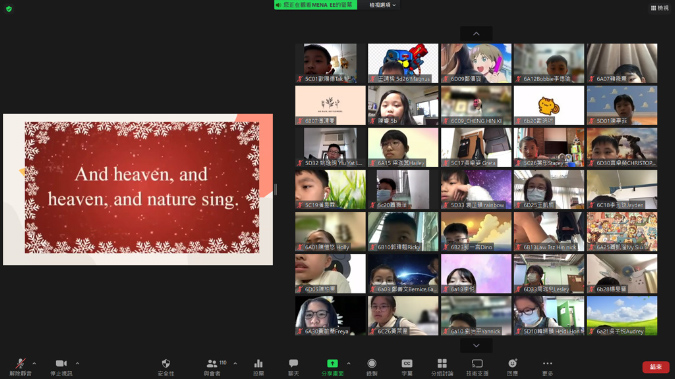Expand the video options arrow beside camera
Screen dimensions: 675x379
click(x=77, y=363)
